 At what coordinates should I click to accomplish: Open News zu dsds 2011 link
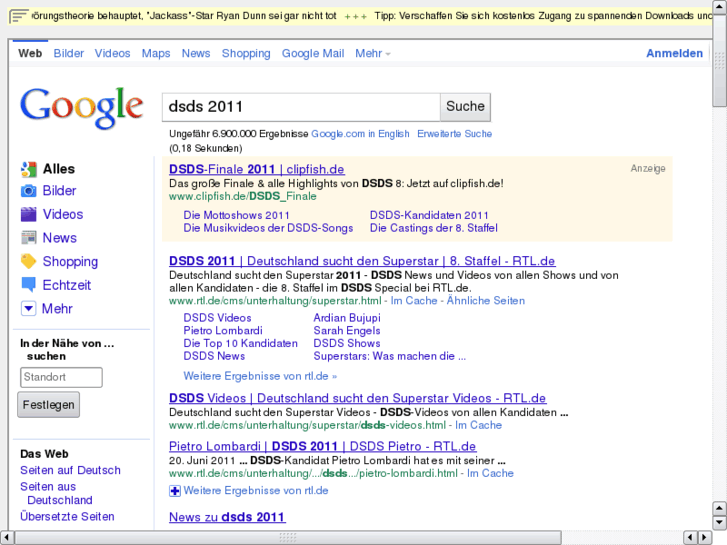[227, 517]
